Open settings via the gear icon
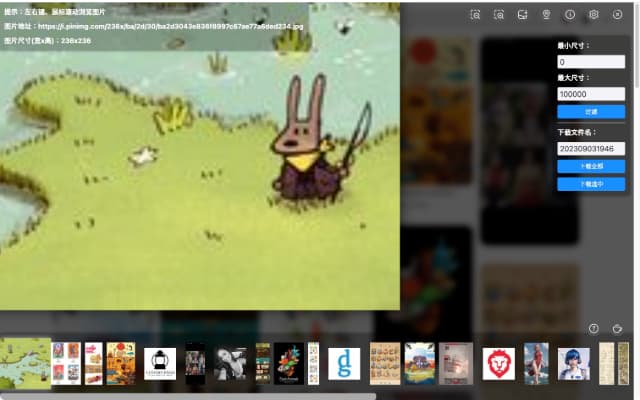This screenshot has height=400, width=640. [x=593, y=15]
